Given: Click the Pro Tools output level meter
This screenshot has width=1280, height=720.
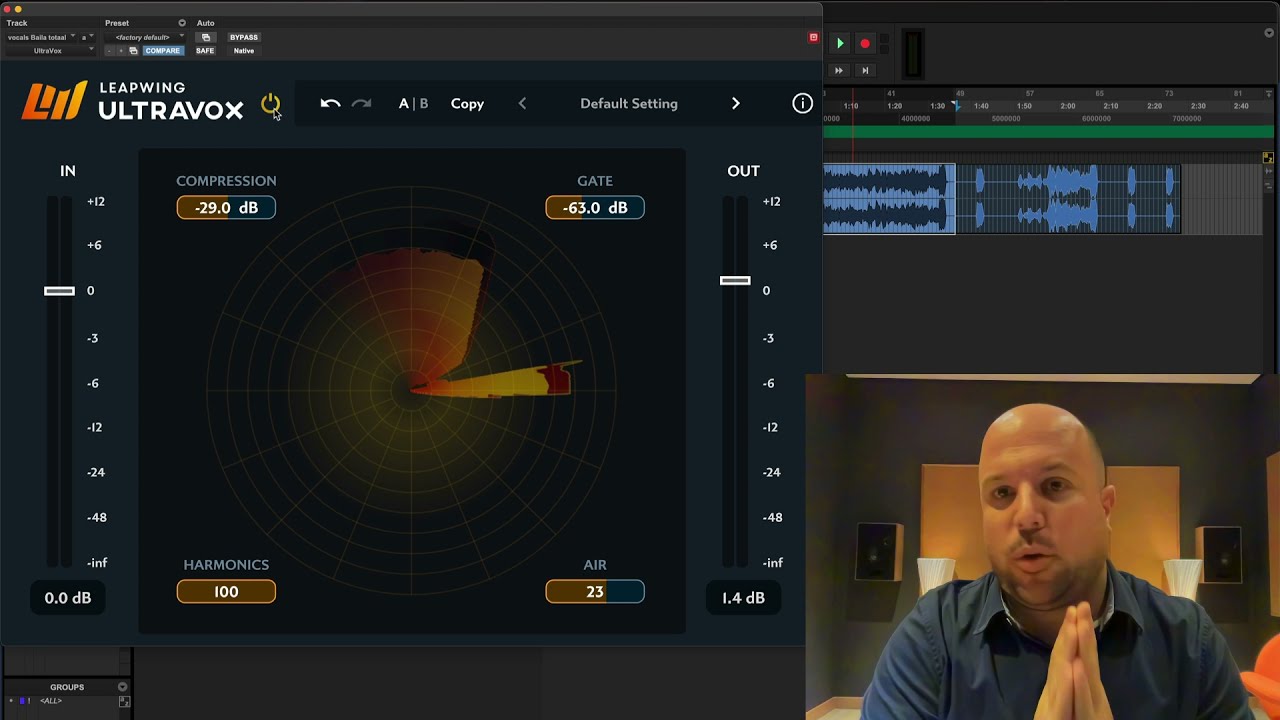Looking at the screenshot, I should pyautogui.click(x=913, y=54).
